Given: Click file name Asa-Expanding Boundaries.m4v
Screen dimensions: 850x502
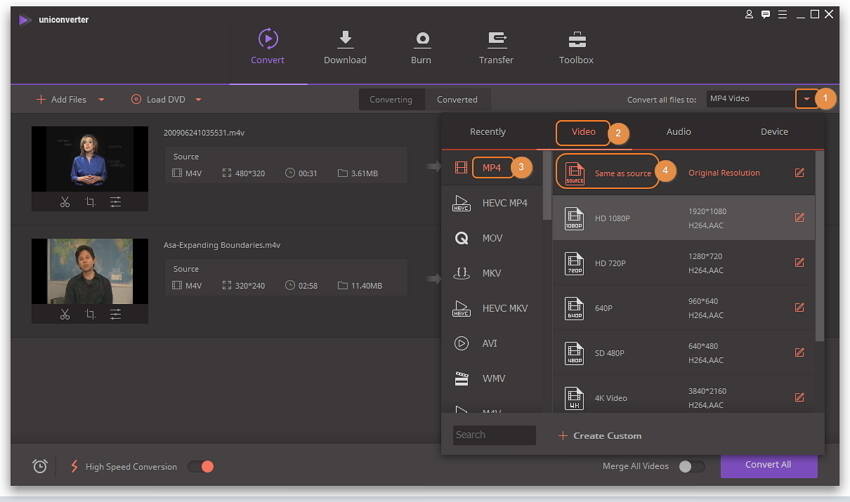Looking at the screenshot, I should click(222, 245).
